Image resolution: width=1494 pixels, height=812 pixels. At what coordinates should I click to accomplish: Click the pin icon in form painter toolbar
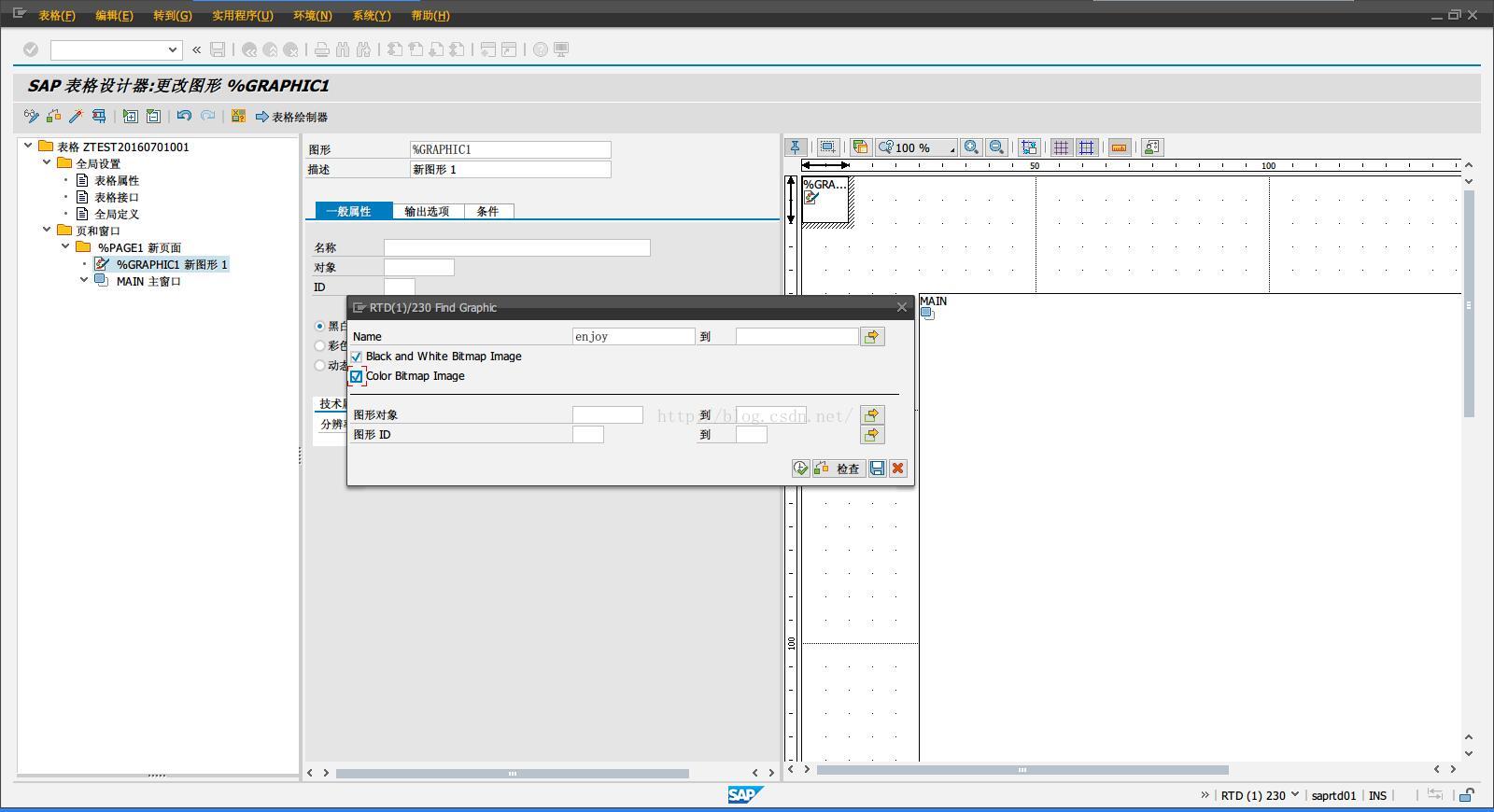(x=796, y=147)
